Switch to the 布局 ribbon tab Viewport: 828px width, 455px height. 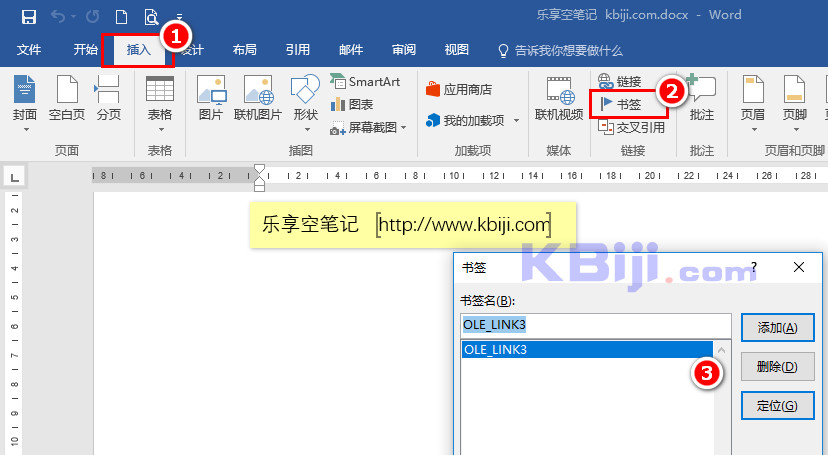tap(244, 50)
